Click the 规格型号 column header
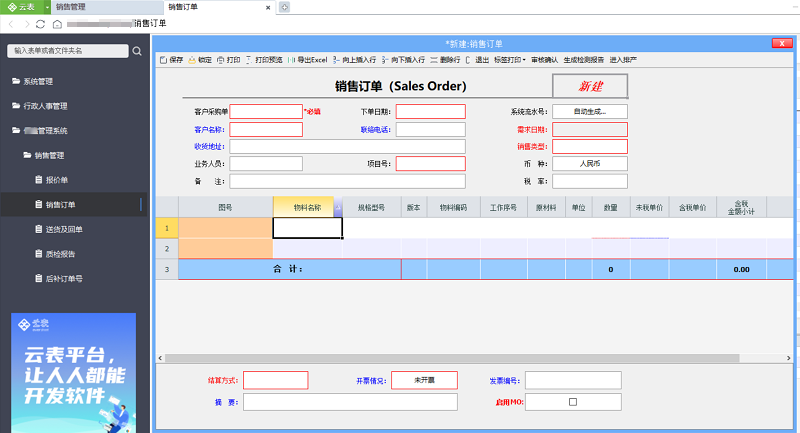This screenshot has width=800, height=433. coord(371,208)
